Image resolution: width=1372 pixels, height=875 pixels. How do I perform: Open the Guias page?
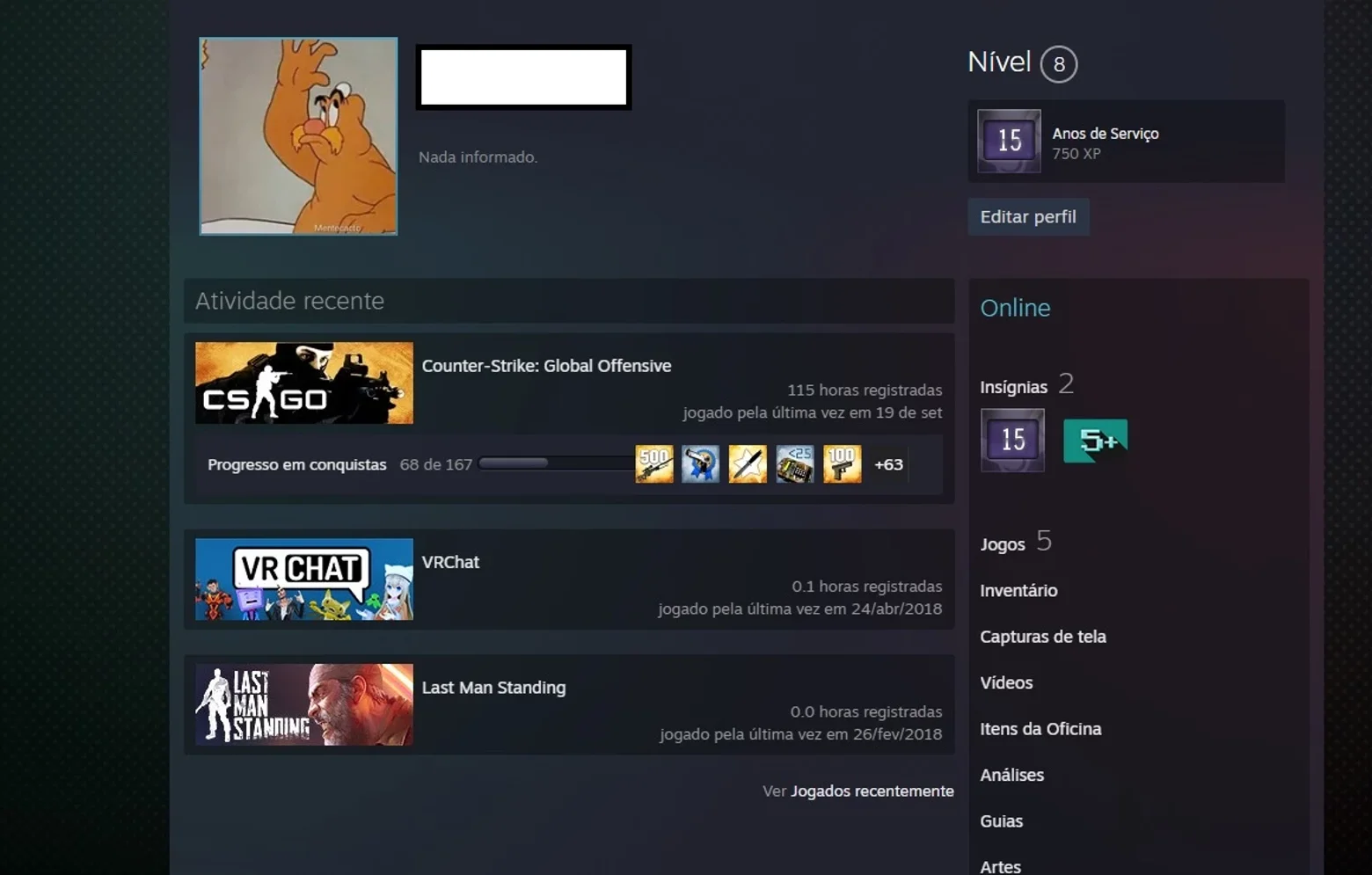point(1001,821)
